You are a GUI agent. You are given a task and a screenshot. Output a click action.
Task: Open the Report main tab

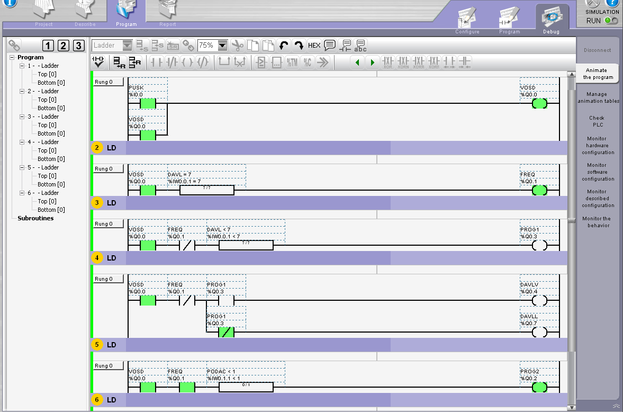click(168, 12)
